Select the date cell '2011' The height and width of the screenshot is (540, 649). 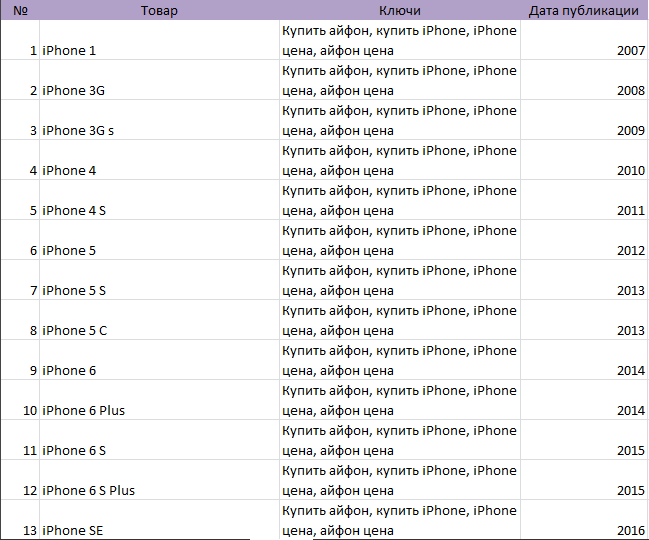coord(584,200)
